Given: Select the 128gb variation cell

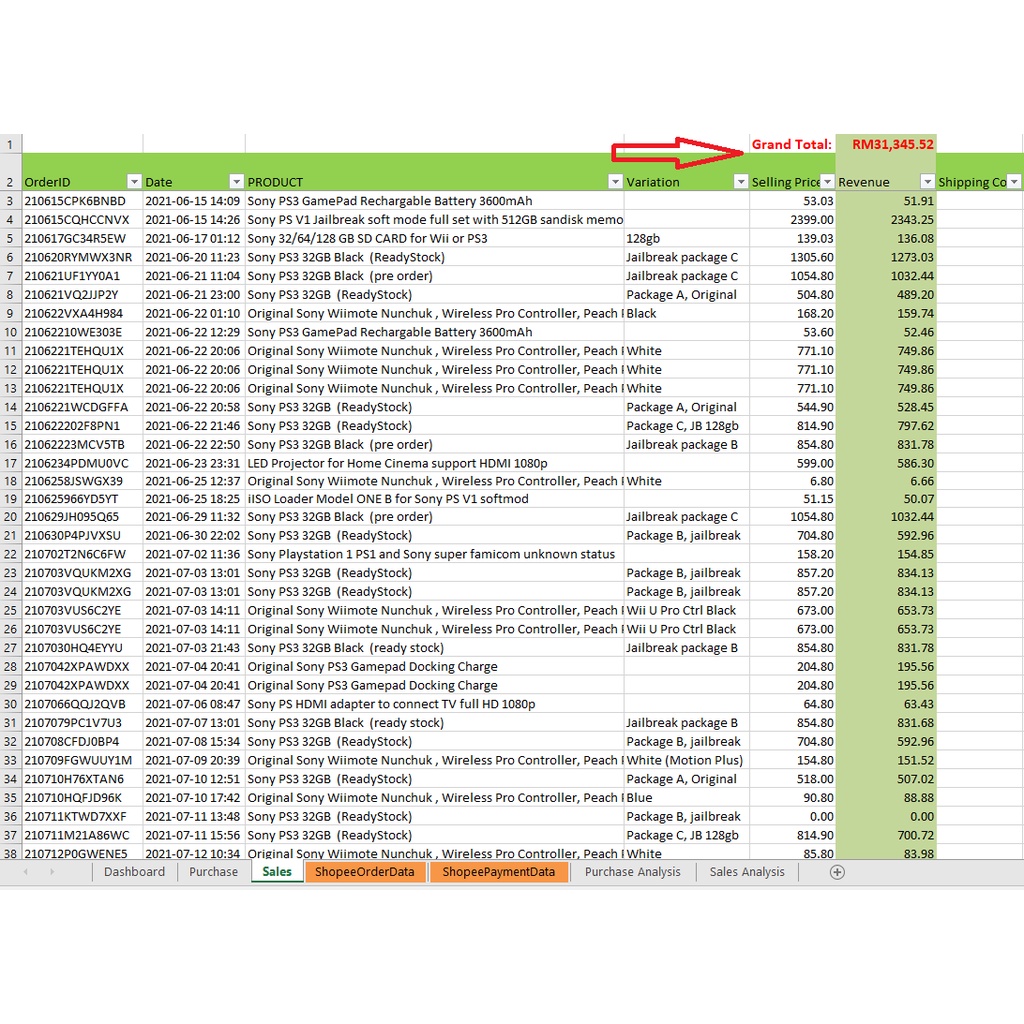Looking at the screenshot, I should pyautogui.click(x=686, y=238).
